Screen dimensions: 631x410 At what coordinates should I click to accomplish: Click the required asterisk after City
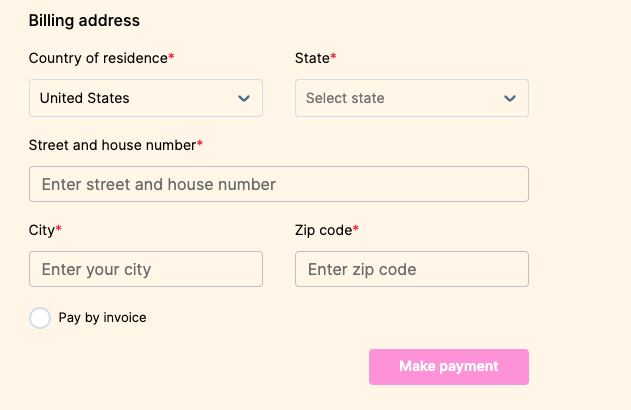coord(58,229)
